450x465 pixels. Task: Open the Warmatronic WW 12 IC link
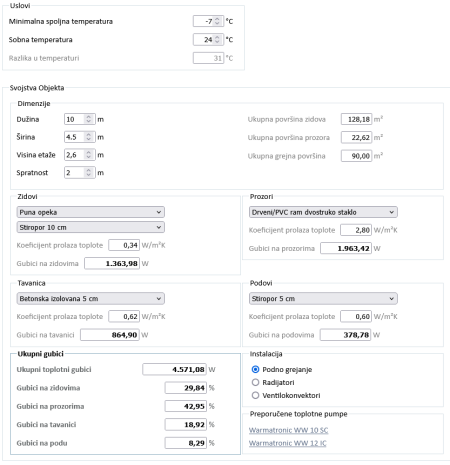288,443
